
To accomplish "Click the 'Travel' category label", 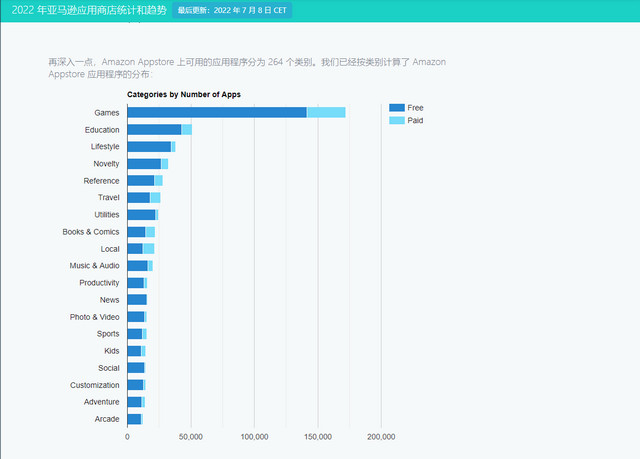I will tap(109, 197).
